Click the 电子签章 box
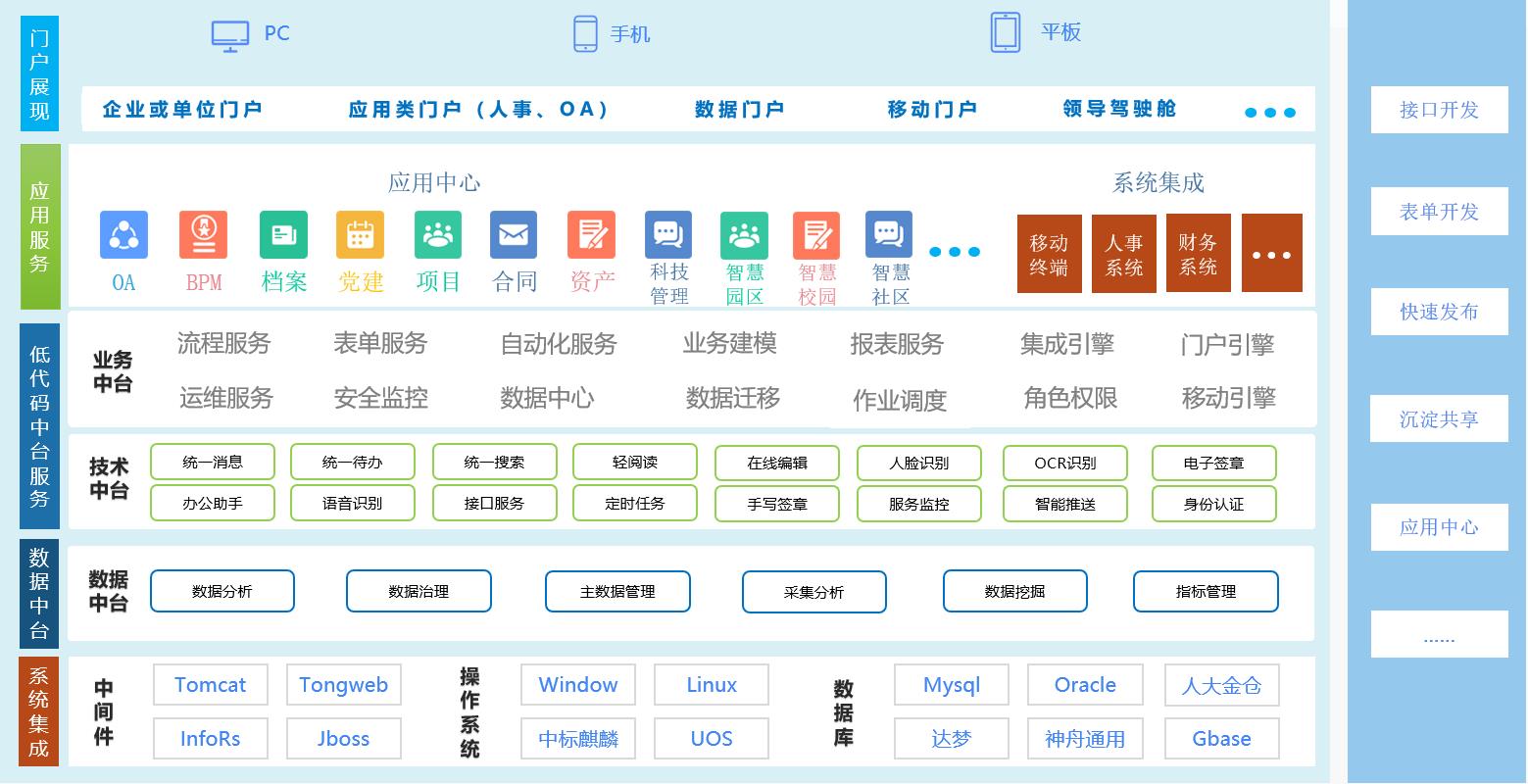Image resolution: width=1528 pixels, height=784 pixels. coord(1213,464)
